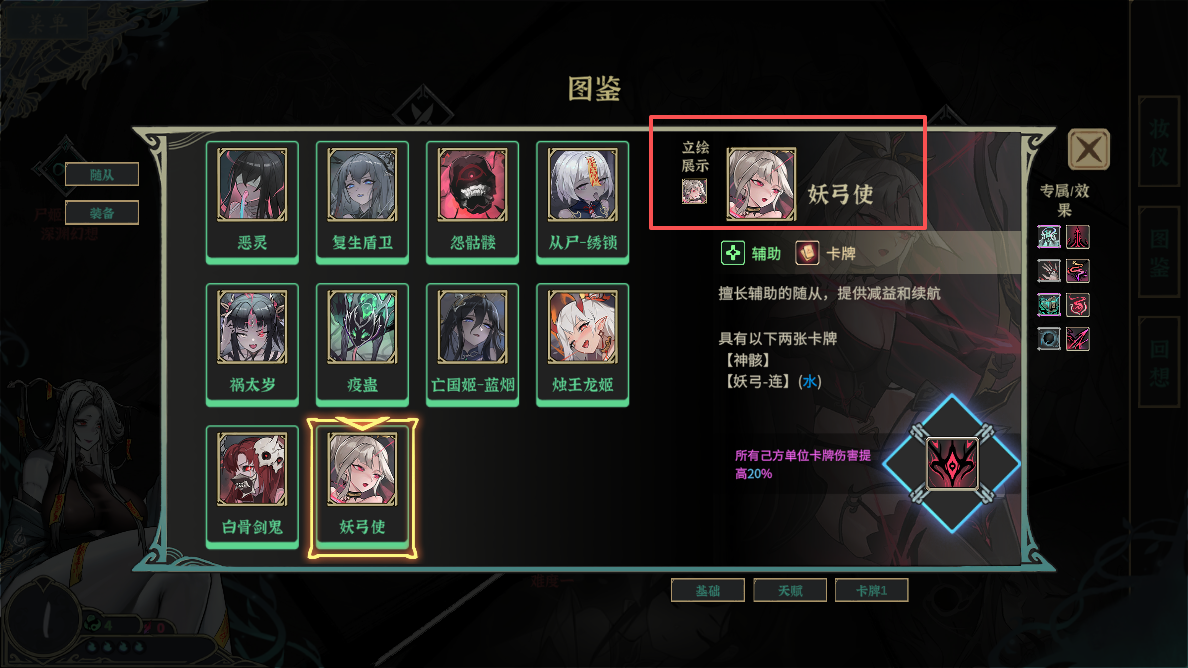Open the 卡牌1 info tab
The width and height of the screenshot is (1188, 668).
click(x=871, y=590)
